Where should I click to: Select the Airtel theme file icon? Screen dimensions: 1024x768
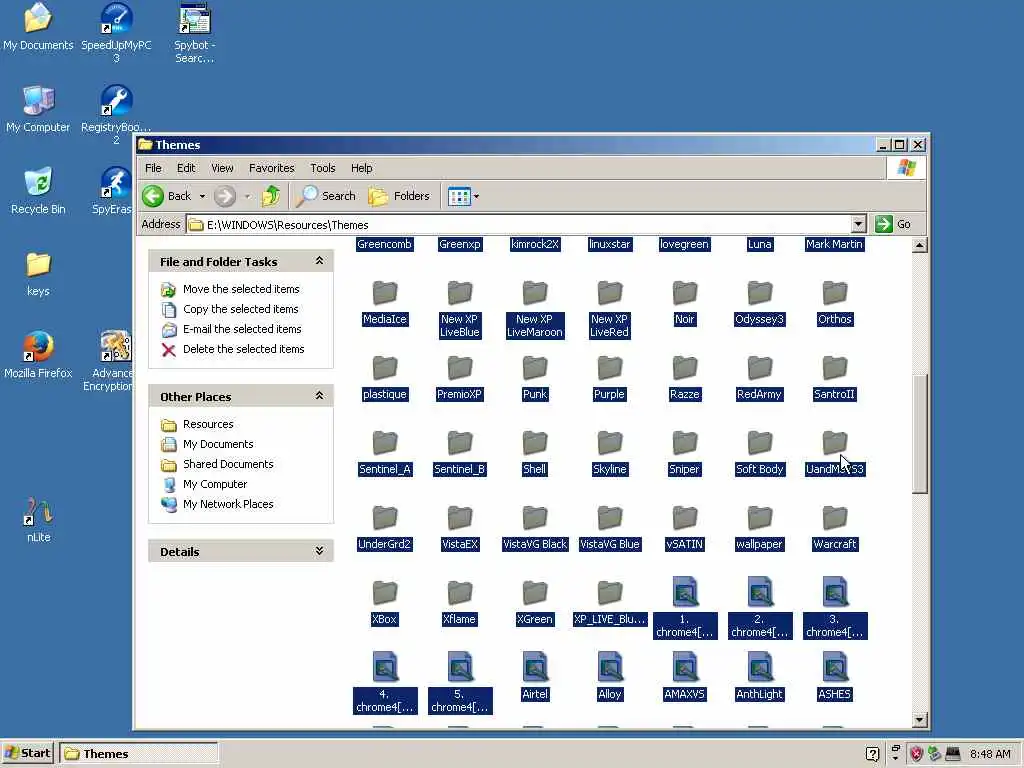point(535,667)
